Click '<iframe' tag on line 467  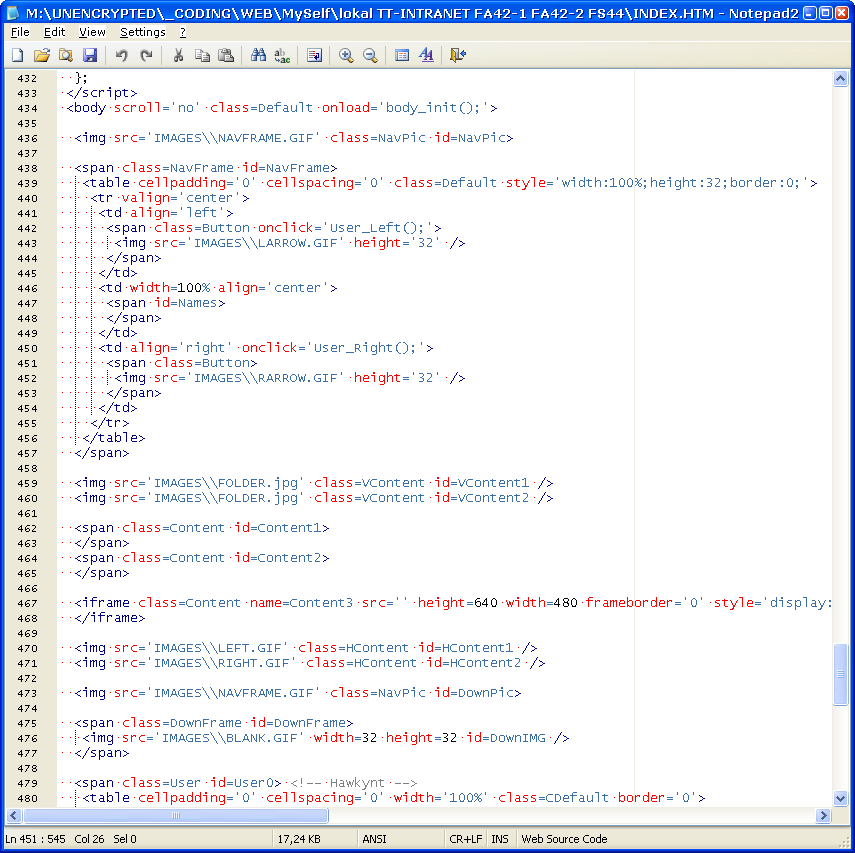(102, 603)
